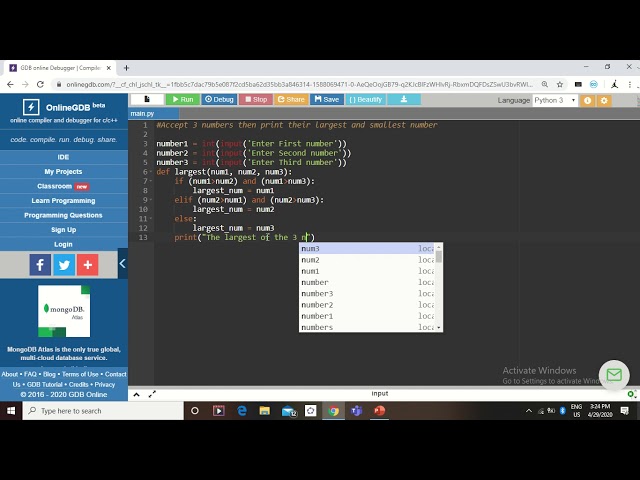This screenshot has width=640, height=480.
Task: Start the Debug session
Action: 219,99
